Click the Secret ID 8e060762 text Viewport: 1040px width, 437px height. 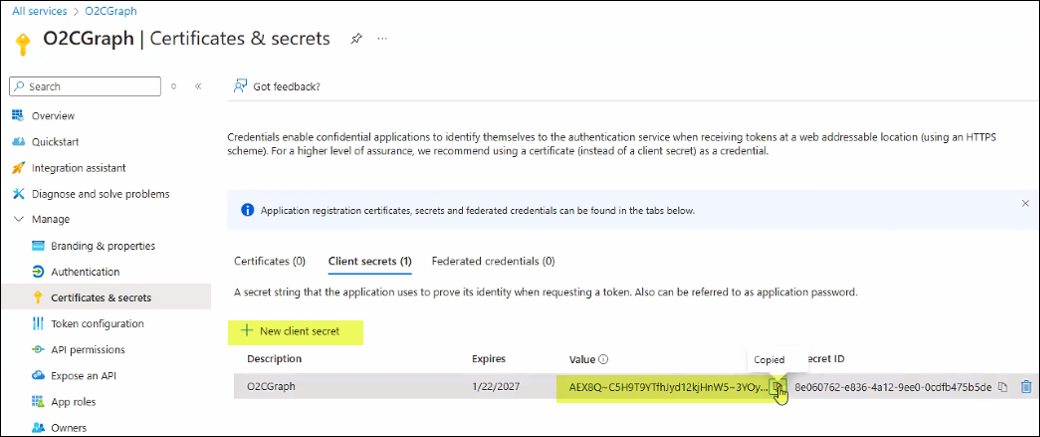[893, 387]
